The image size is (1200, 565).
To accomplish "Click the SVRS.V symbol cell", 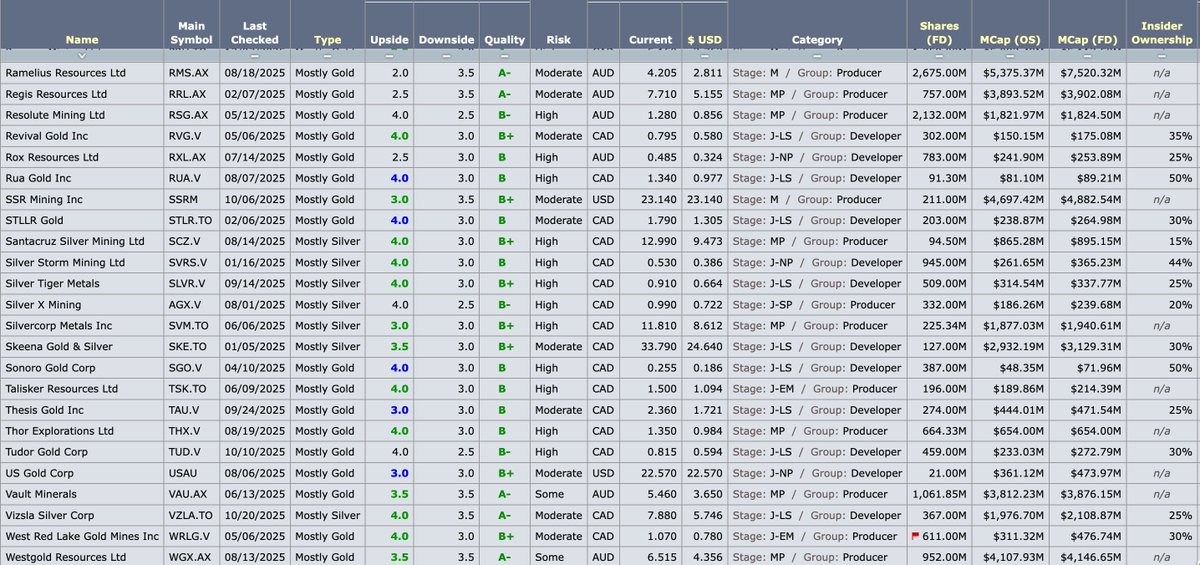I will (x=188, y=263).
